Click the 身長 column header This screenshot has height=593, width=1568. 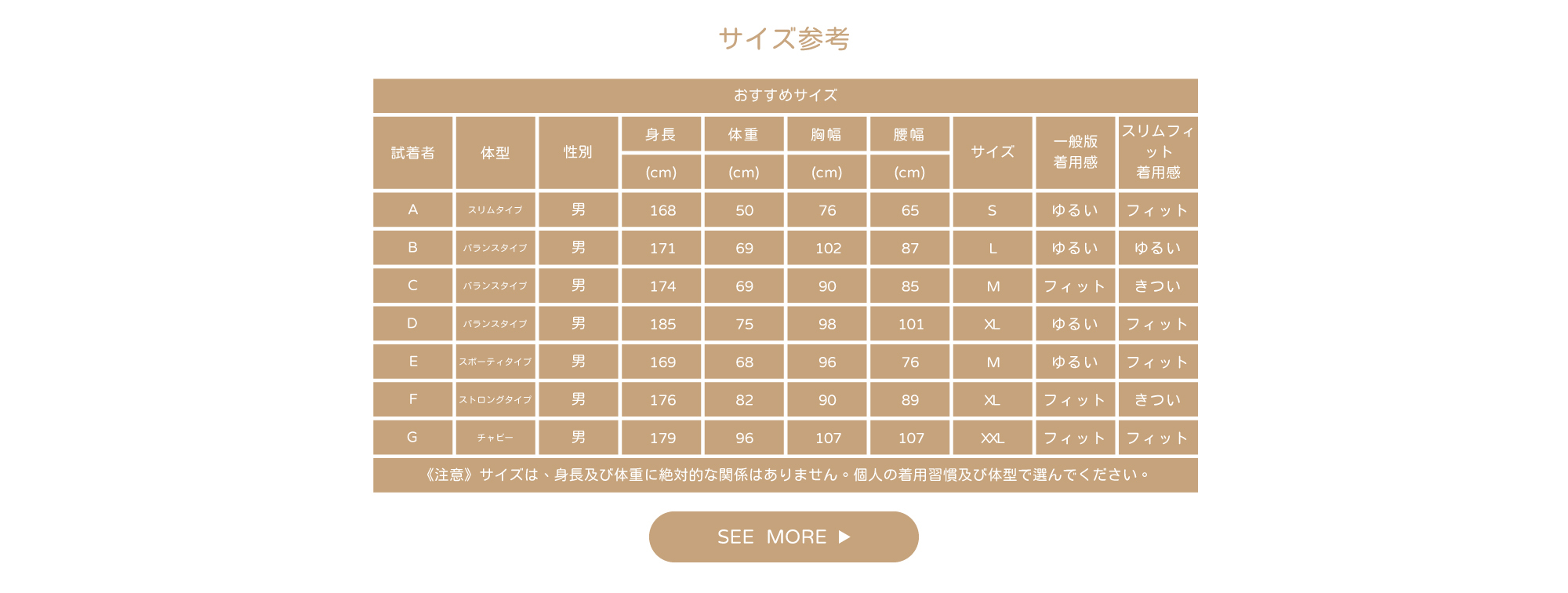661,134
